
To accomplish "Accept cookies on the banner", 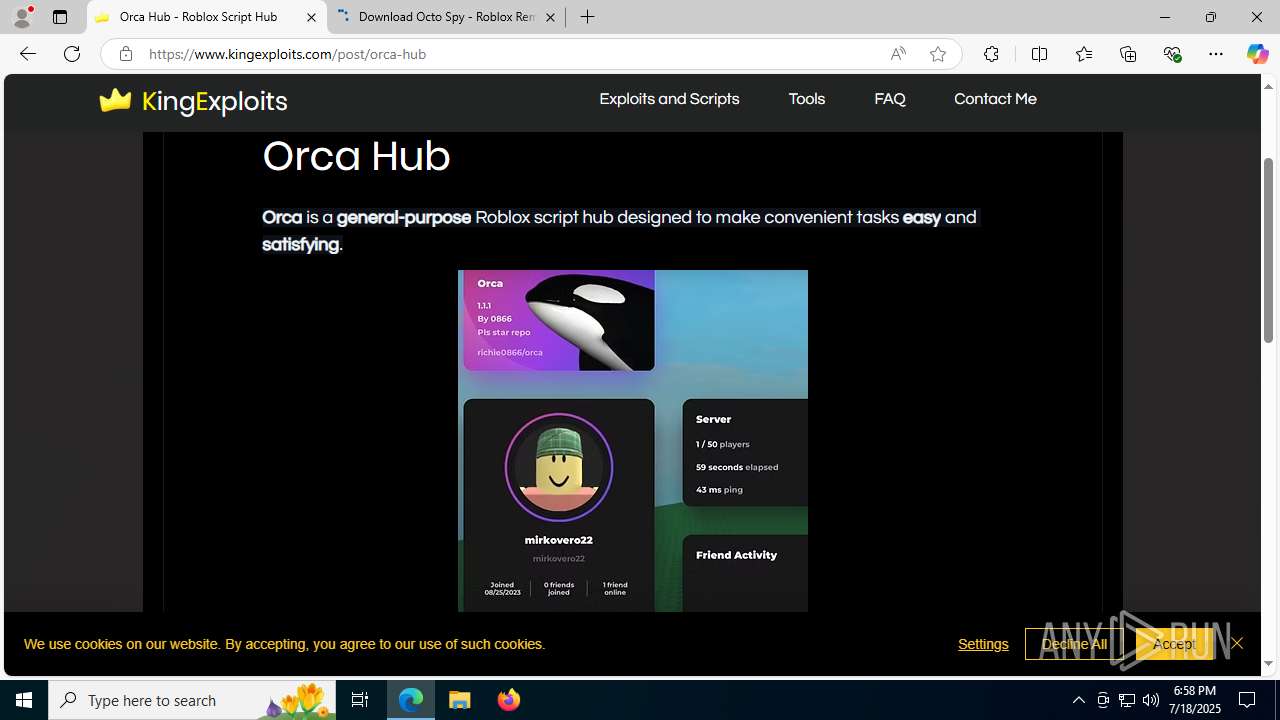I will coord(1173,644).
